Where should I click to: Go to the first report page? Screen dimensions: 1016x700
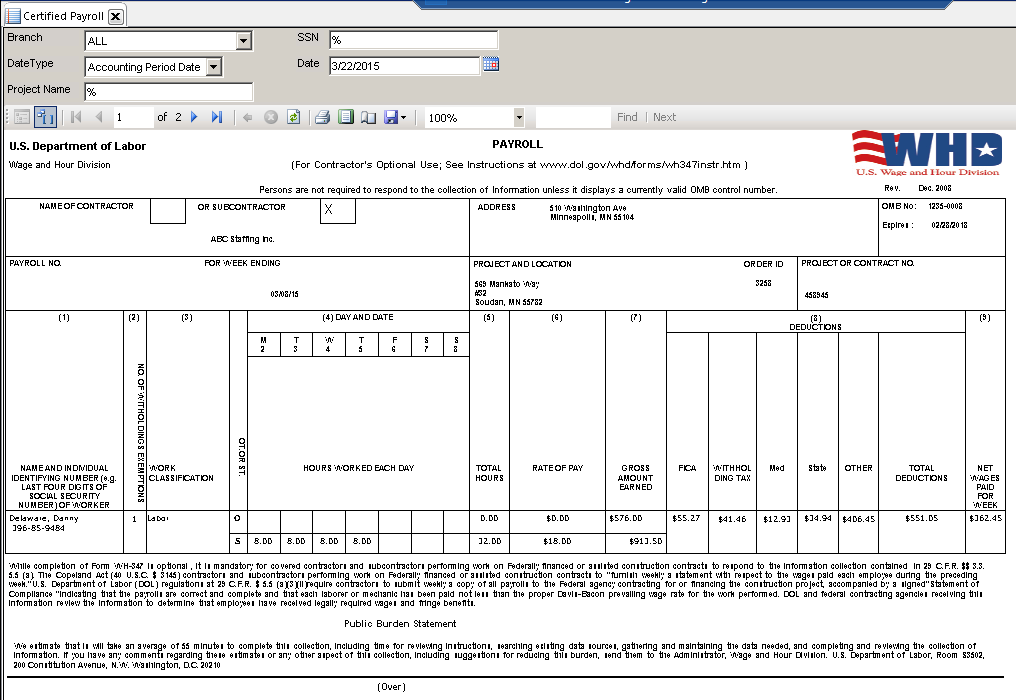(x=76, y=117)
